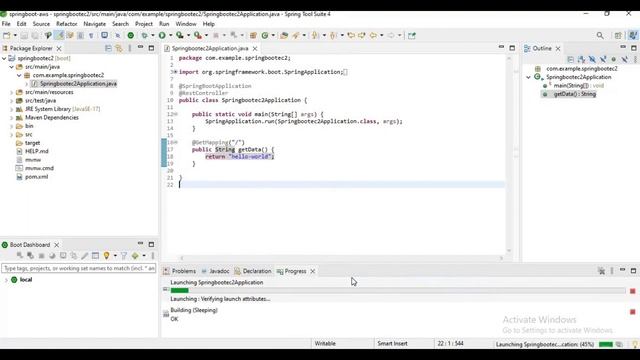Toggle the Boot Dashboard filter funnel icon
This screenshot has height=360, width=640.
pyautogui.click(x=124, y=256)
